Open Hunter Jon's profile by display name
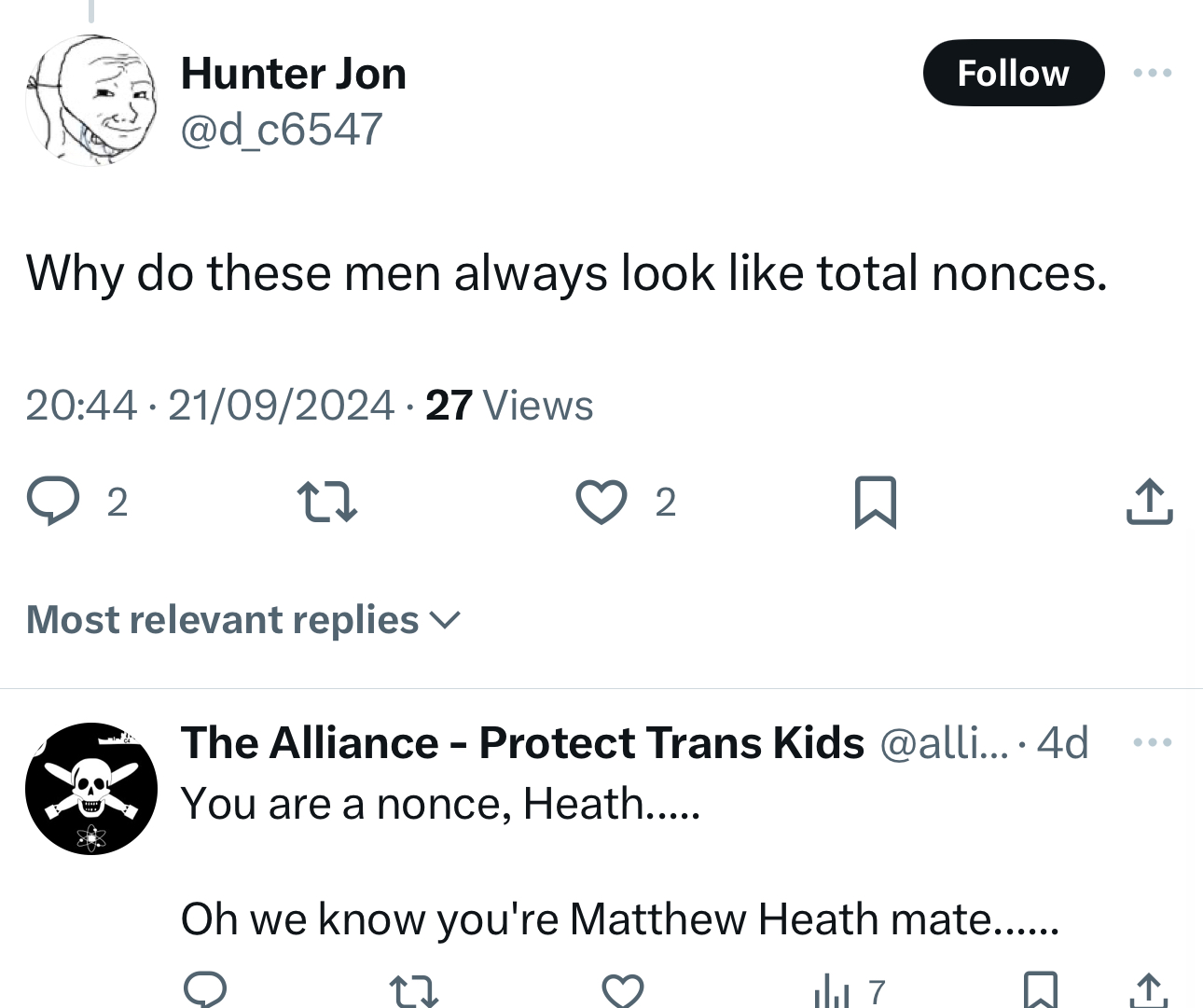The width and height of the screenshot is (1203, 1008). (x=294, y=74)
